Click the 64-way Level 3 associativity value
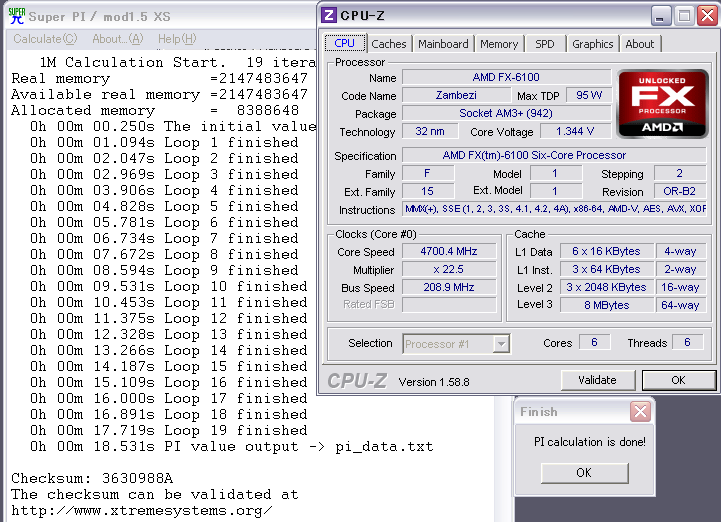The height and width of the screenshot is (522, 721). (x=681, y=305)
